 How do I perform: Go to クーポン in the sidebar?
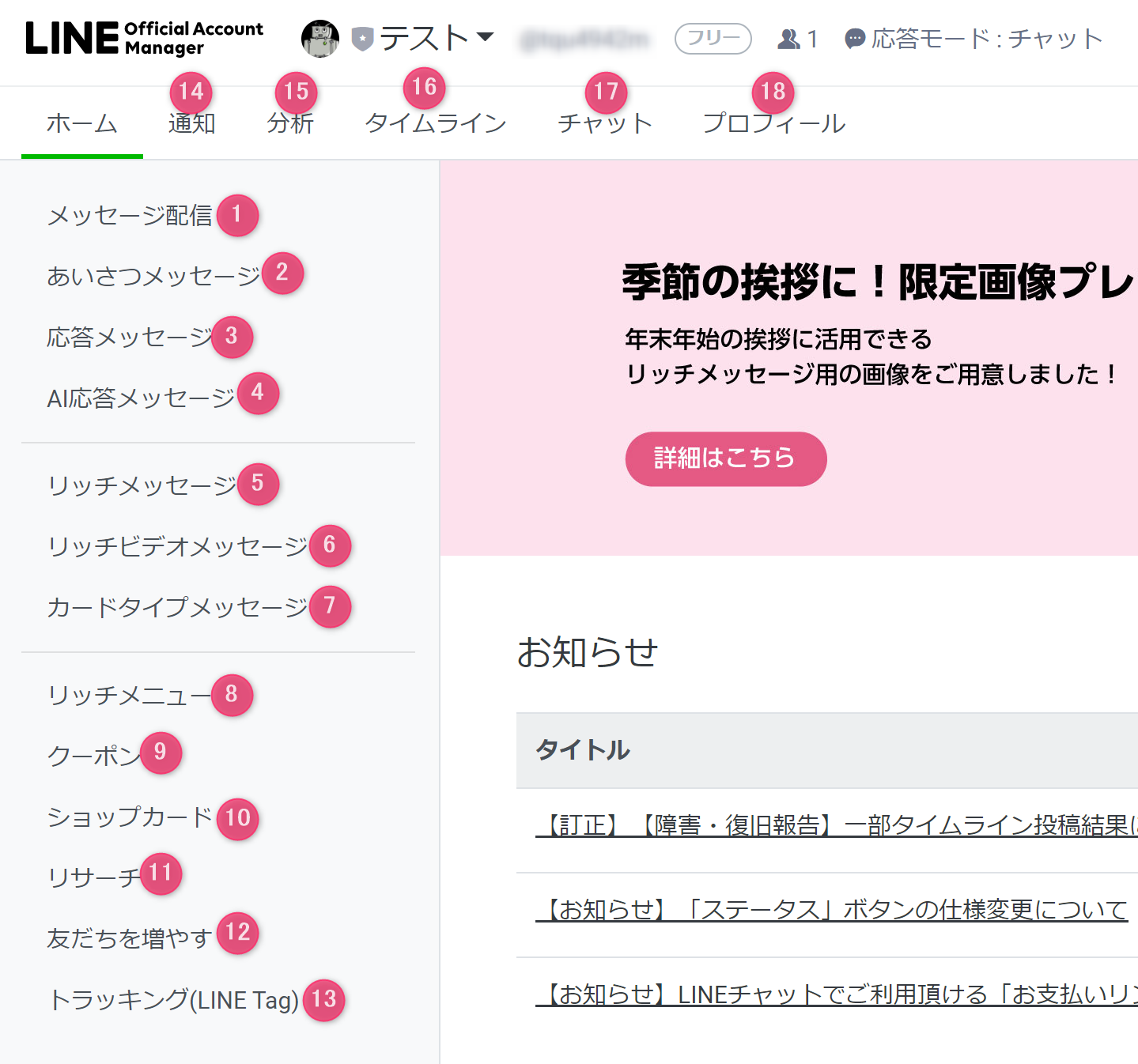pyautogui.click(x=94, y=756)
